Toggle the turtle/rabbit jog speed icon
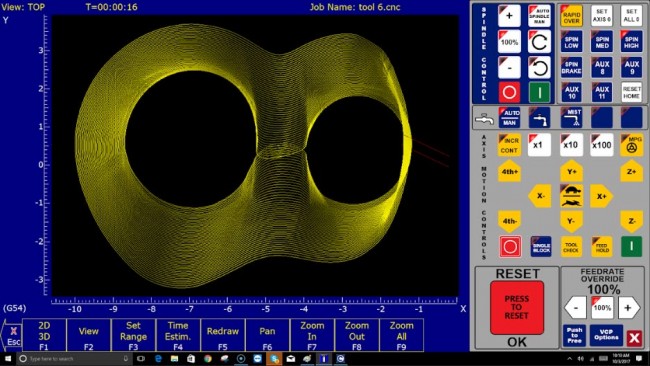Viewport: 650px width, 366px height. pyautogui.click(x=571, y=196)
